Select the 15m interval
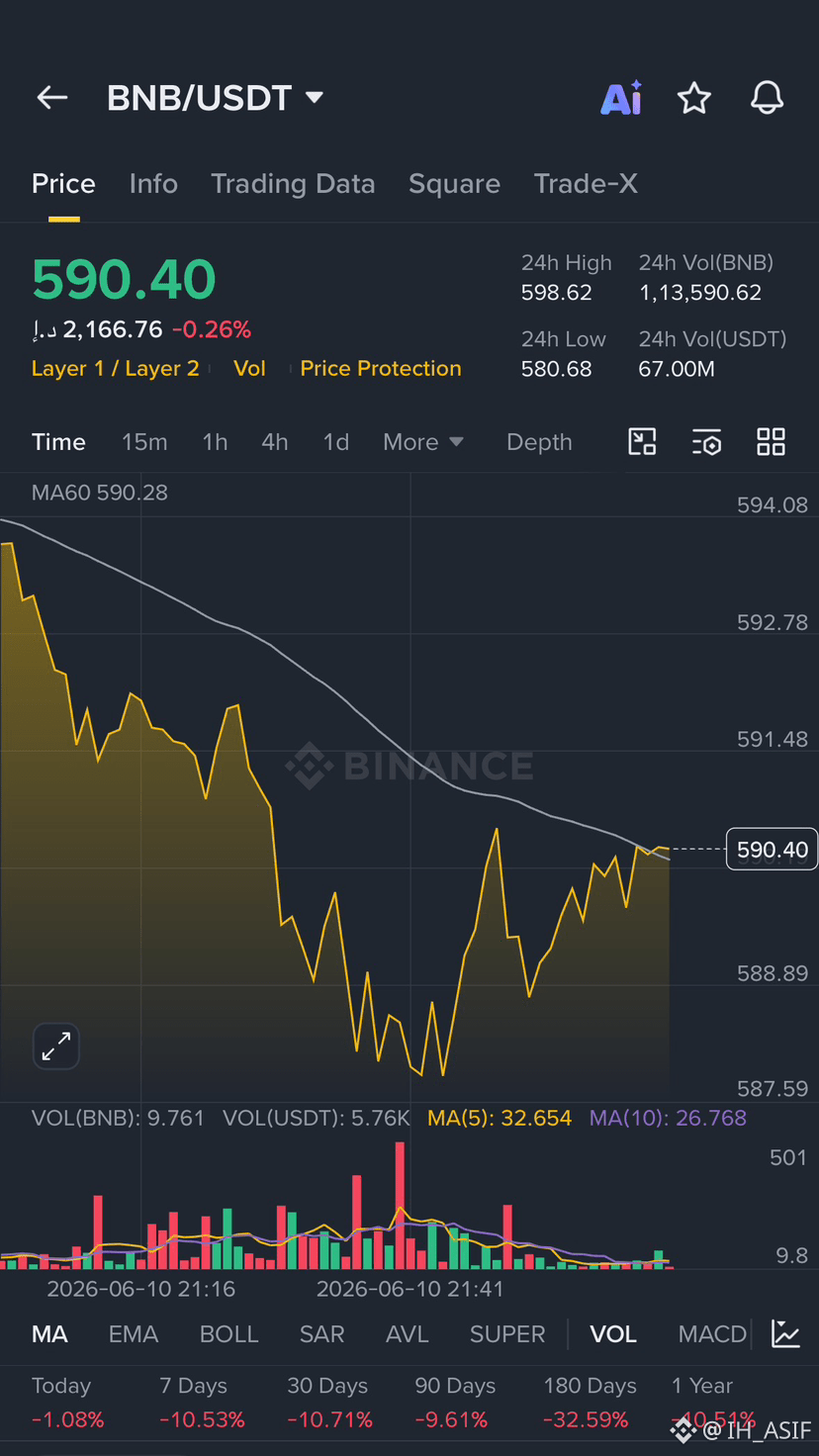 [x=144, y=442]
